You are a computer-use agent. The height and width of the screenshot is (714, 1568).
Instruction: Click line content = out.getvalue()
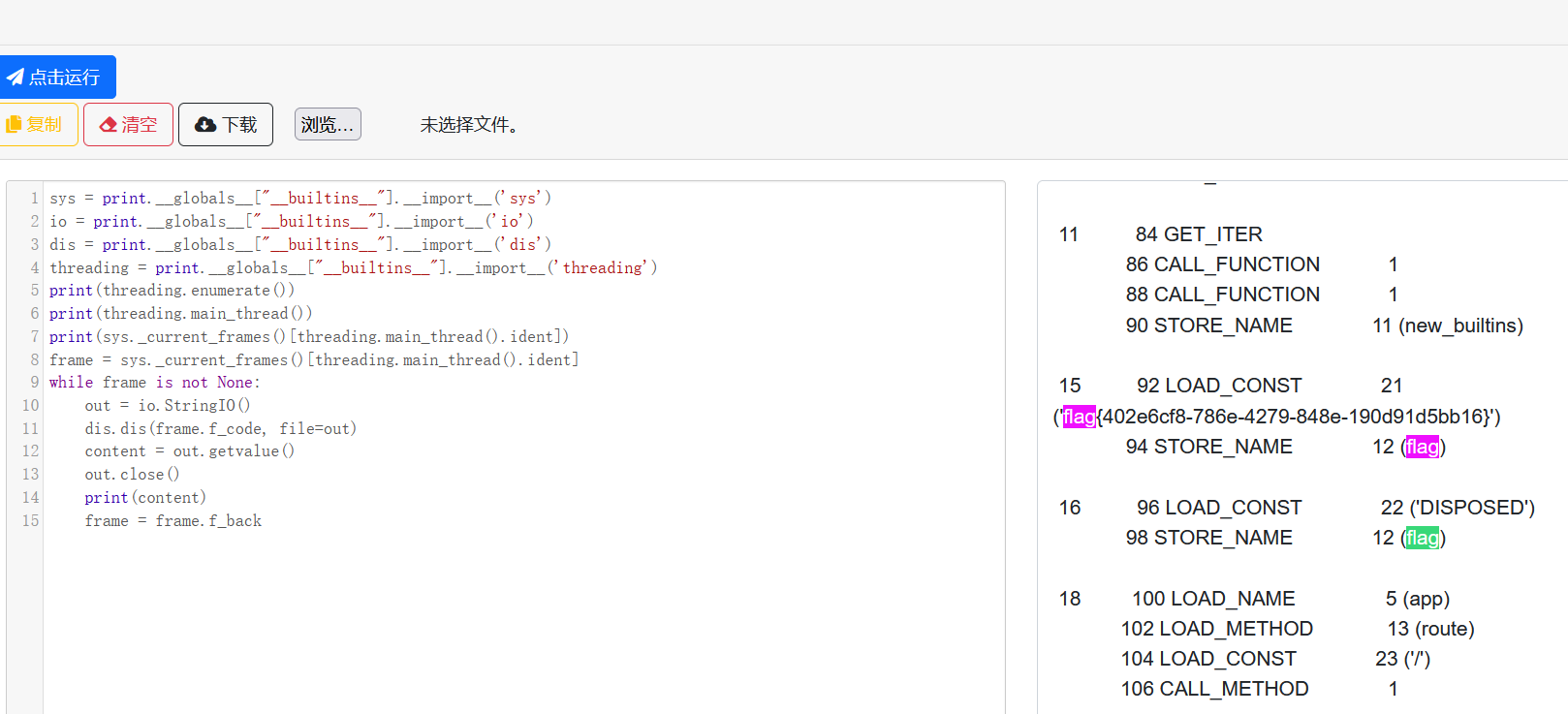point(190,450)
